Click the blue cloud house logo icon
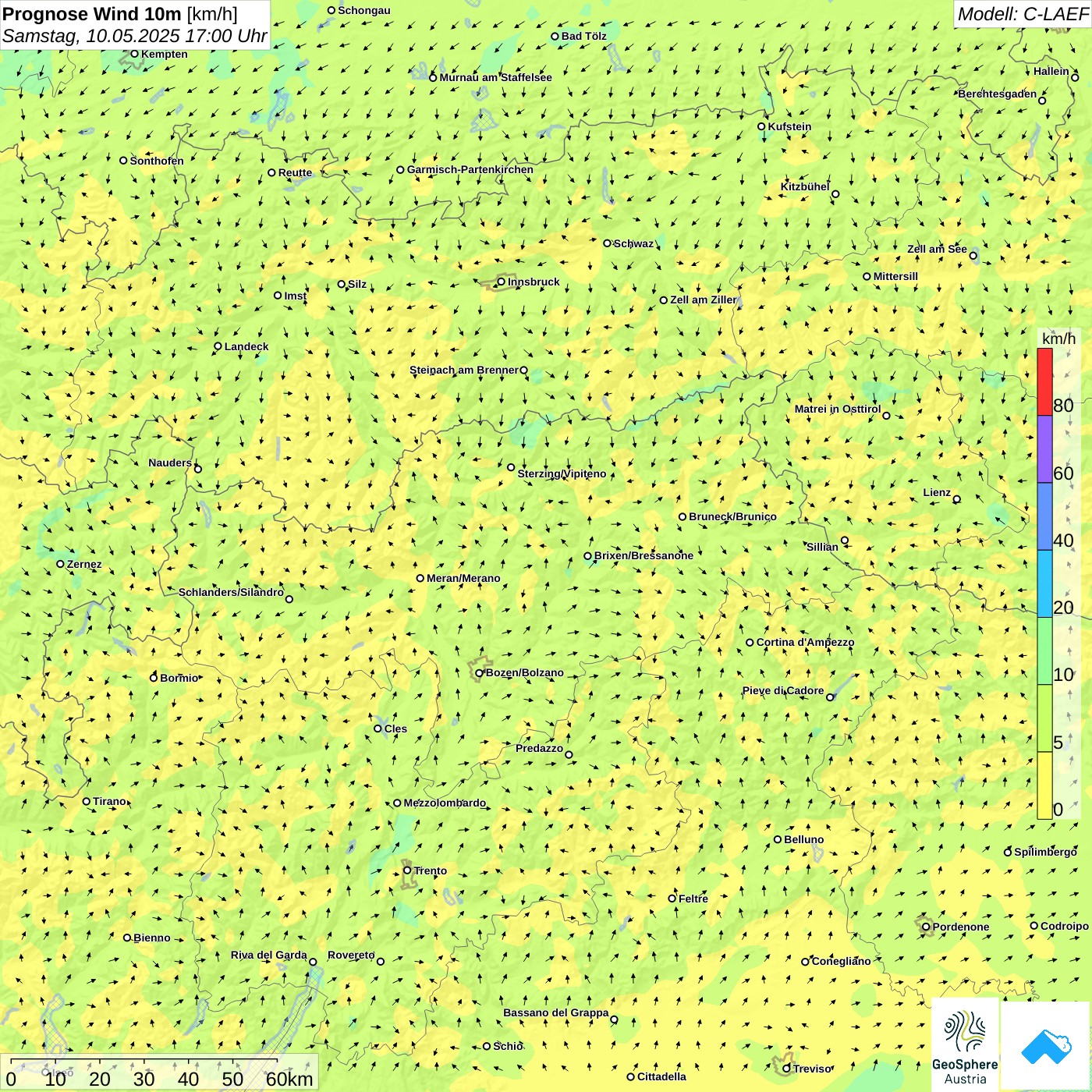This screenshot has width=1092, height=1092. [x=1046, y=1046]
